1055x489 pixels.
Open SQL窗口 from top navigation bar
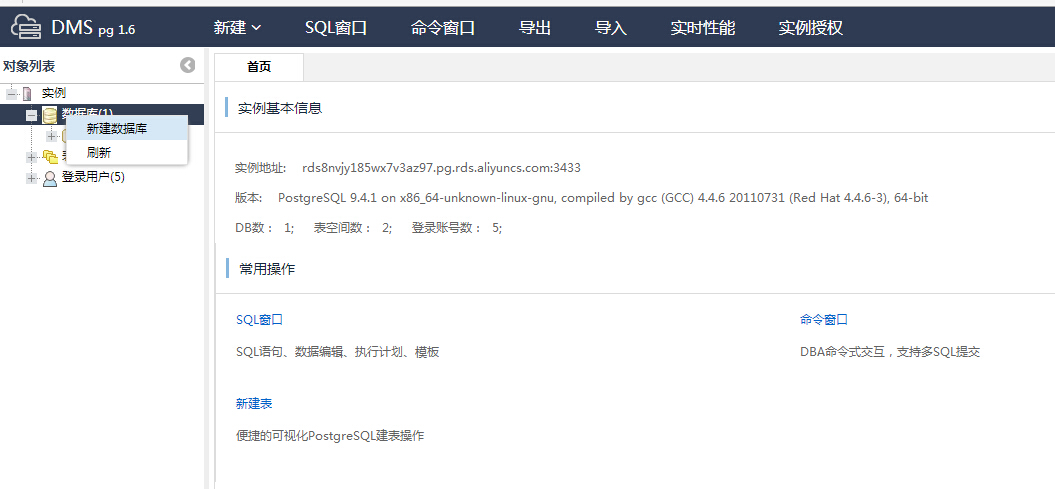pyautogui.click(x=336, y=28)
